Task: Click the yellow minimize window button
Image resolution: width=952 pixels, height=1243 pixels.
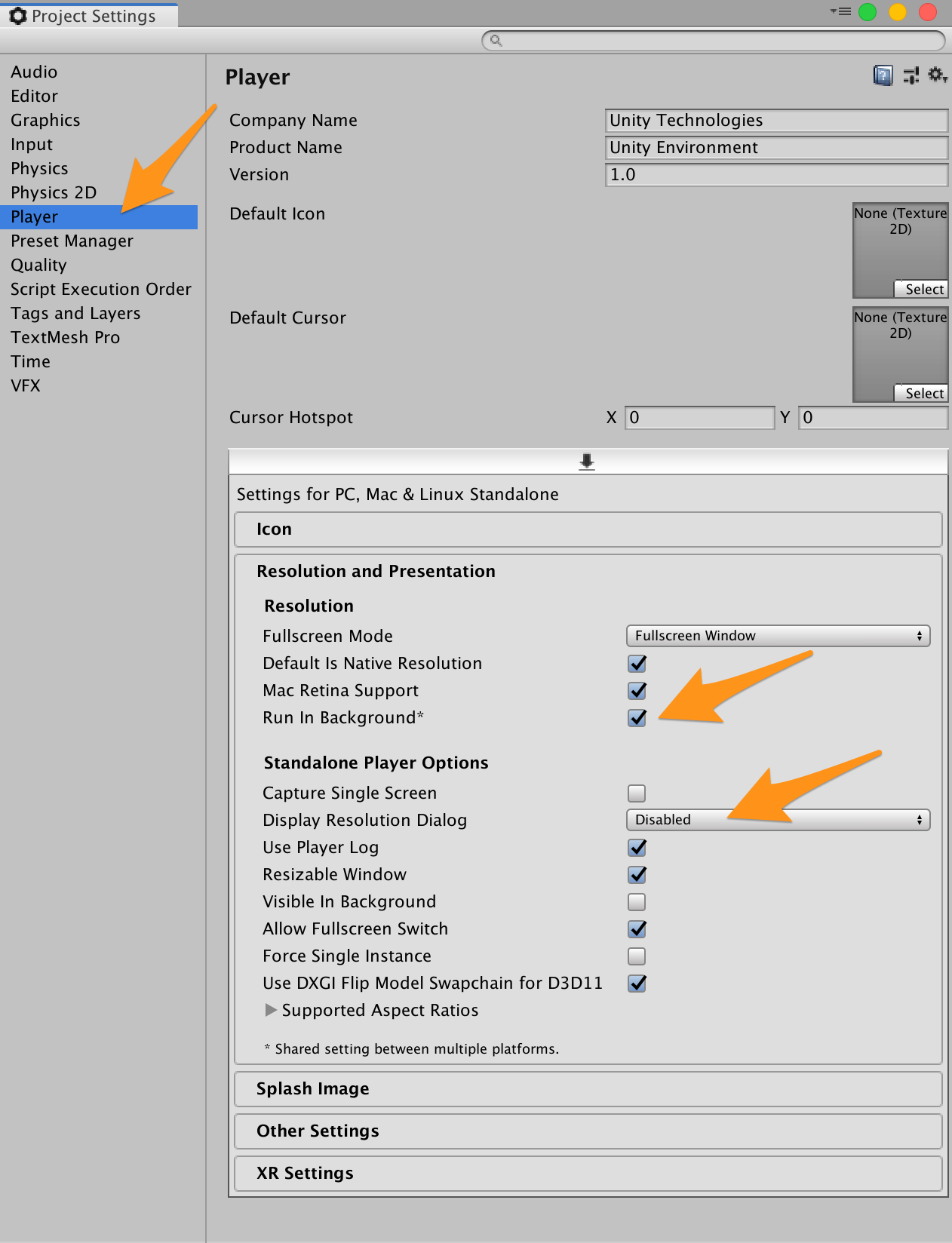Action: point(898,12)
